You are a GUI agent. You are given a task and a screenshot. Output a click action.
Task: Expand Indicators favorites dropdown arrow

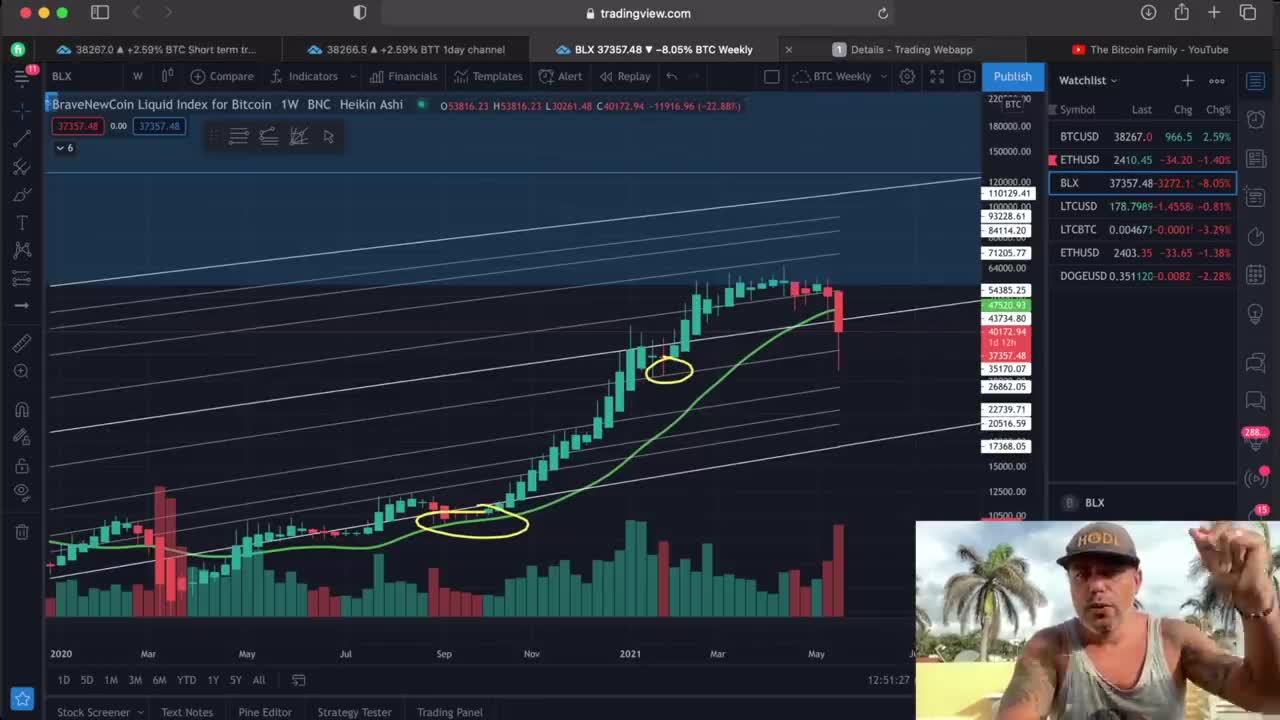click(x=353, y=76)
